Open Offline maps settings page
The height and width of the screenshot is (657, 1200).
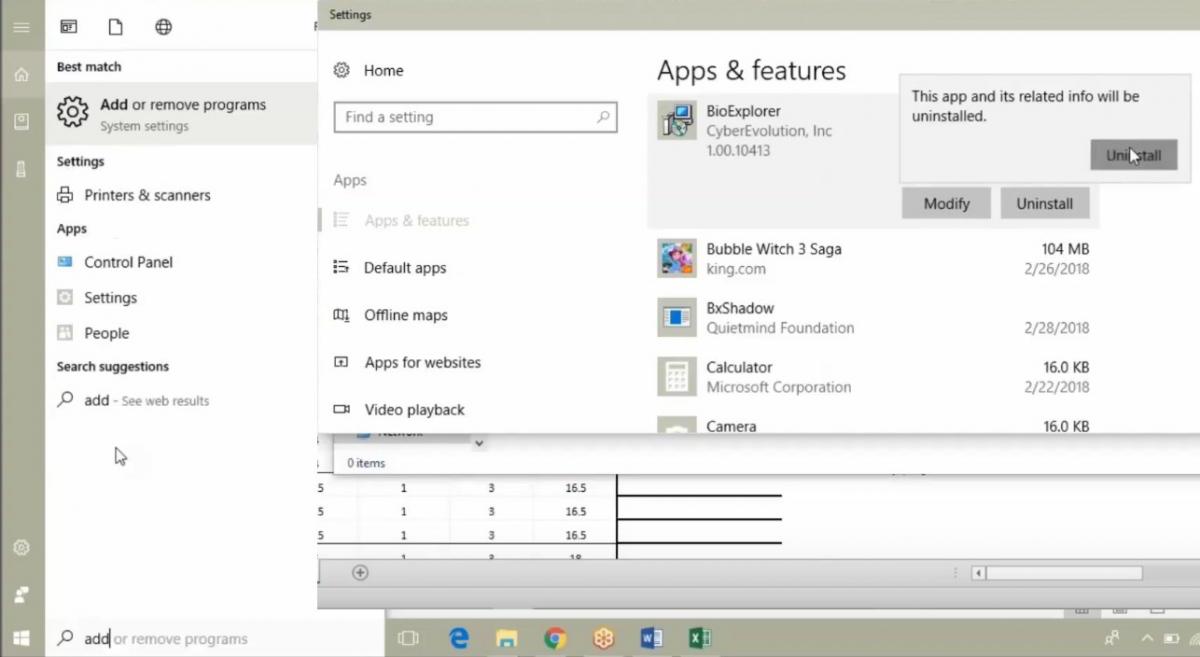click(405, 315)
